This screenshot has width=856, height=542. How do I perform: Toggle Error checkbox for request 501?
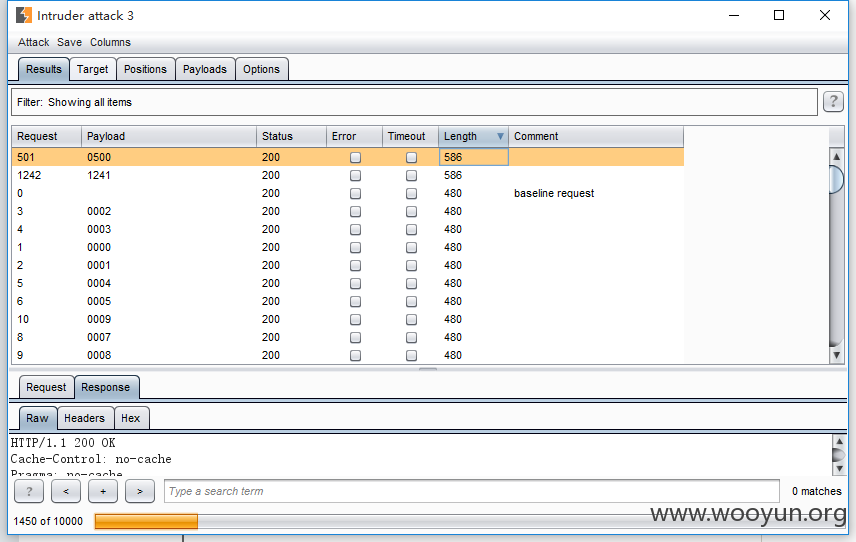[x=355, y=157]
